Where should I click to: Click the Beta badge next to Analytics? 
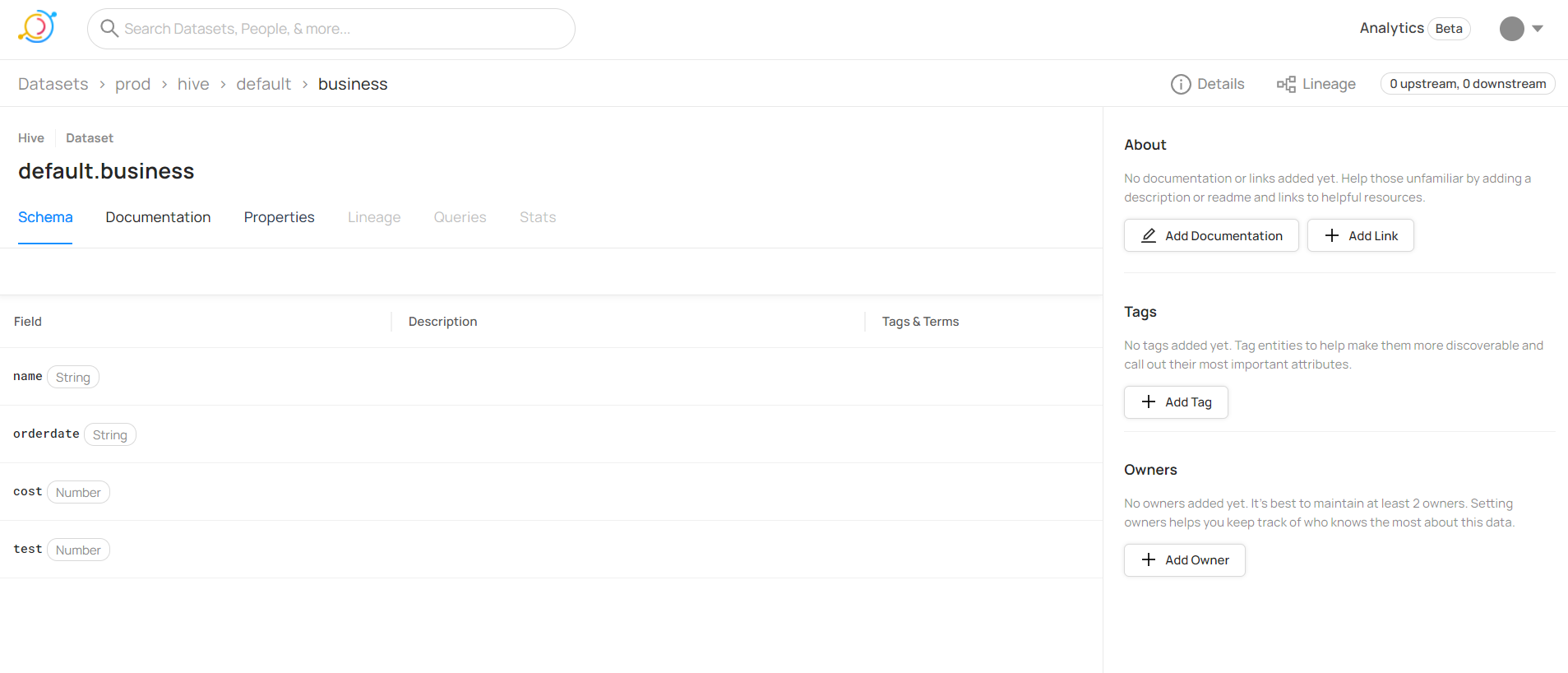click(x=1449, y=29)
